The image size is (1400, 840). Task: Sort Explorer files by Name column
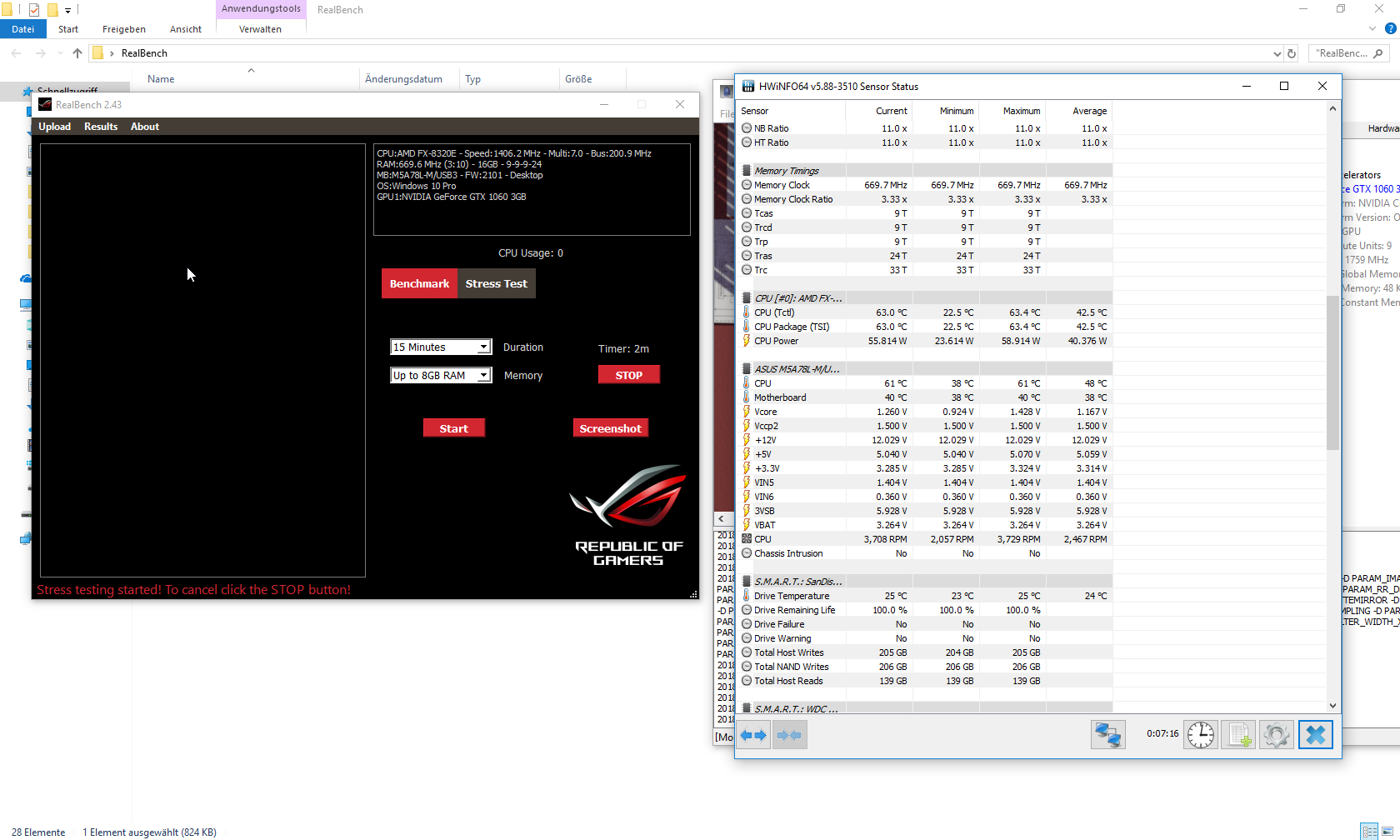coord(161,79)
